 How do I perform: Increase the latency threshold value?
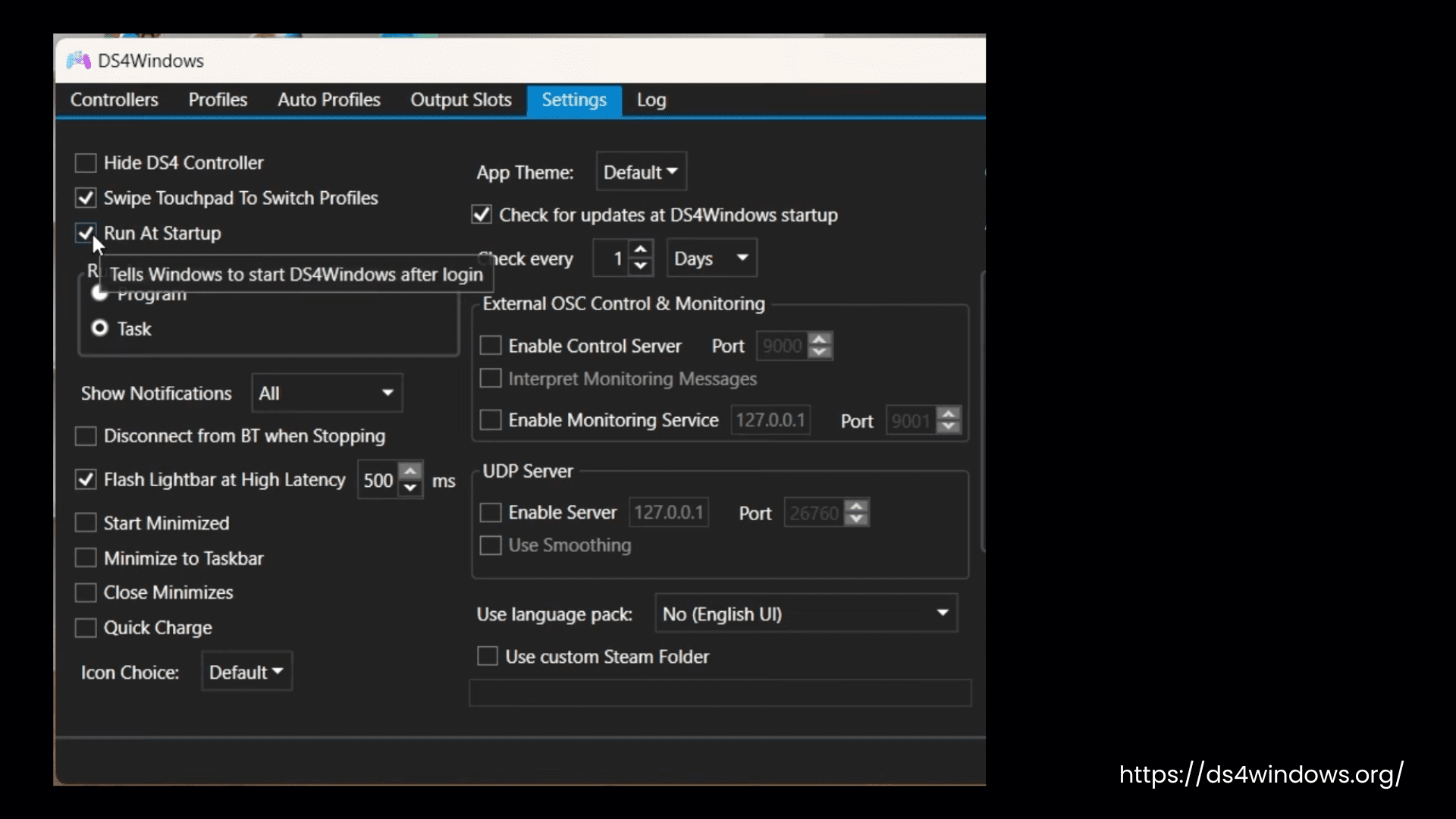pyautogui.click(x=410, y=471)
